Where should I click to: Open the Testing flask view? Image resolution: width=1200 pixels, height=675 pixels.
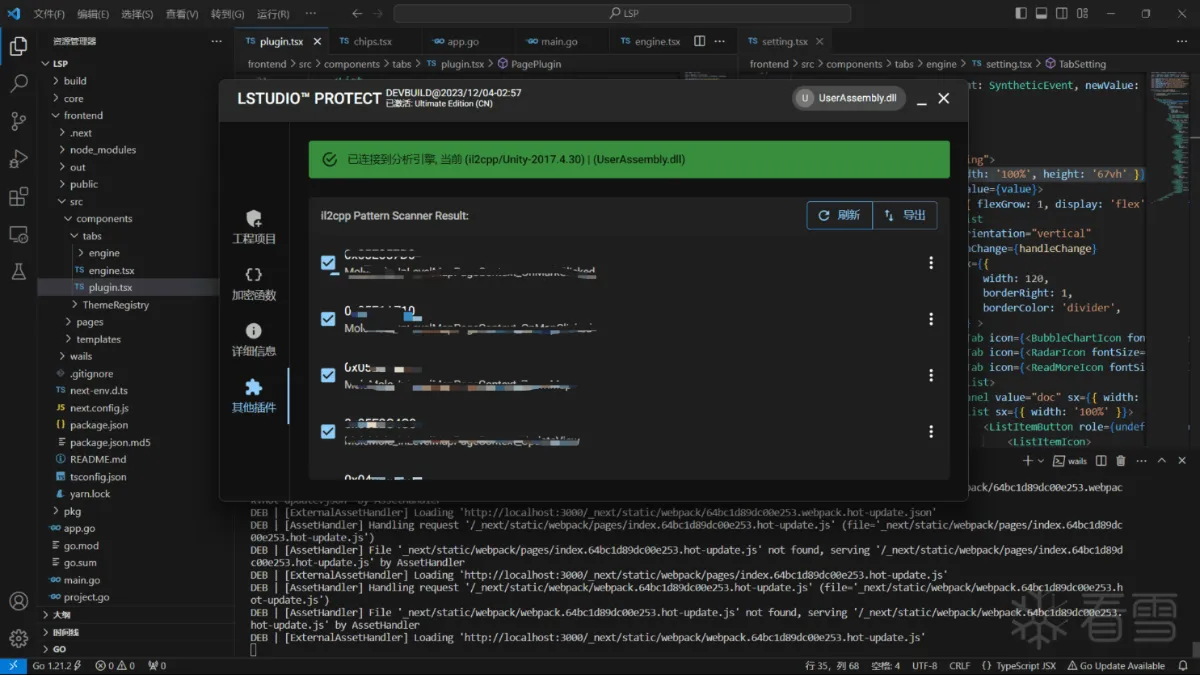18,271
